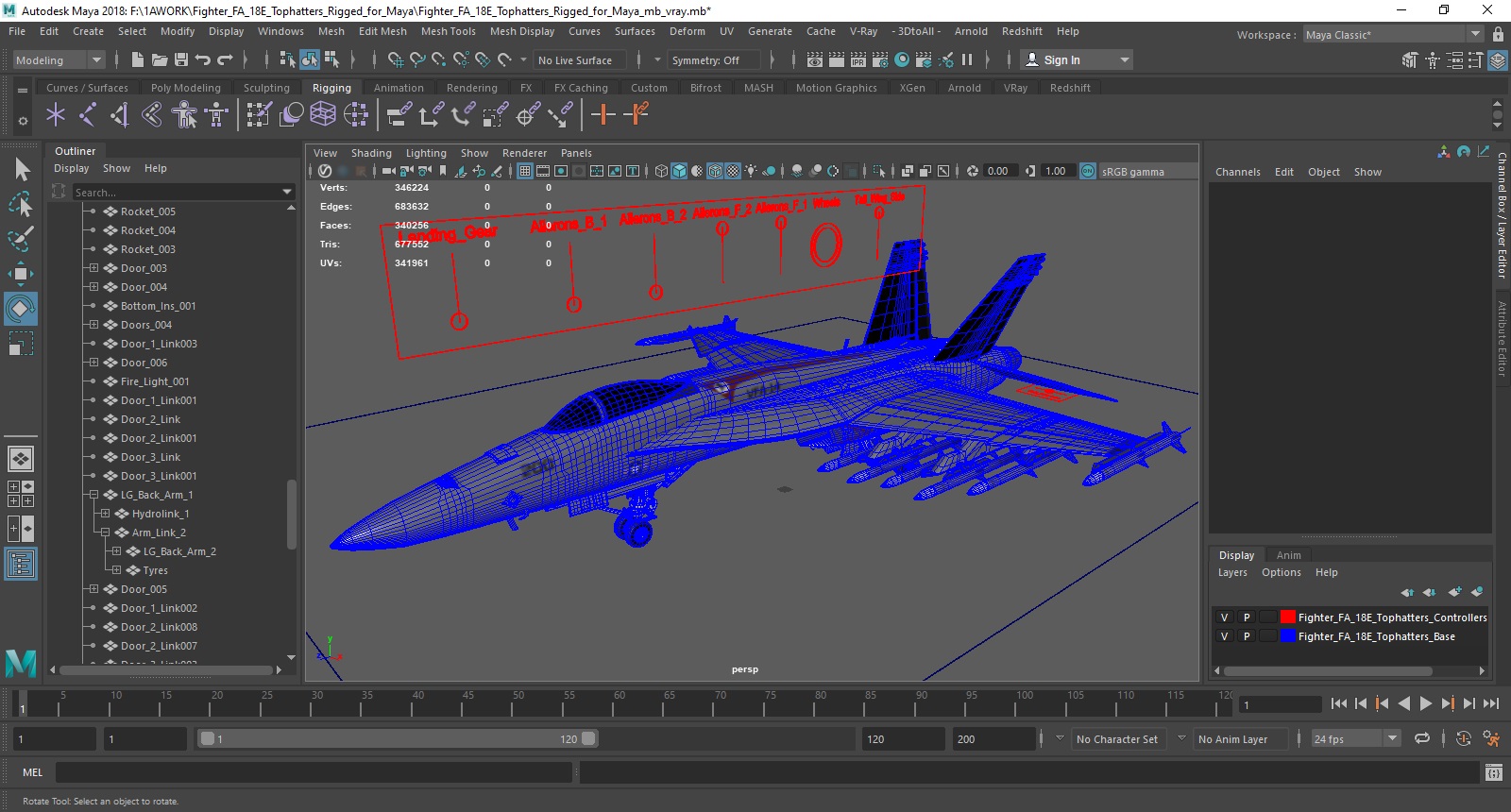Click the Redo arrow icon
Screen dimensions: 1511x812
click(x=225, y=59)
